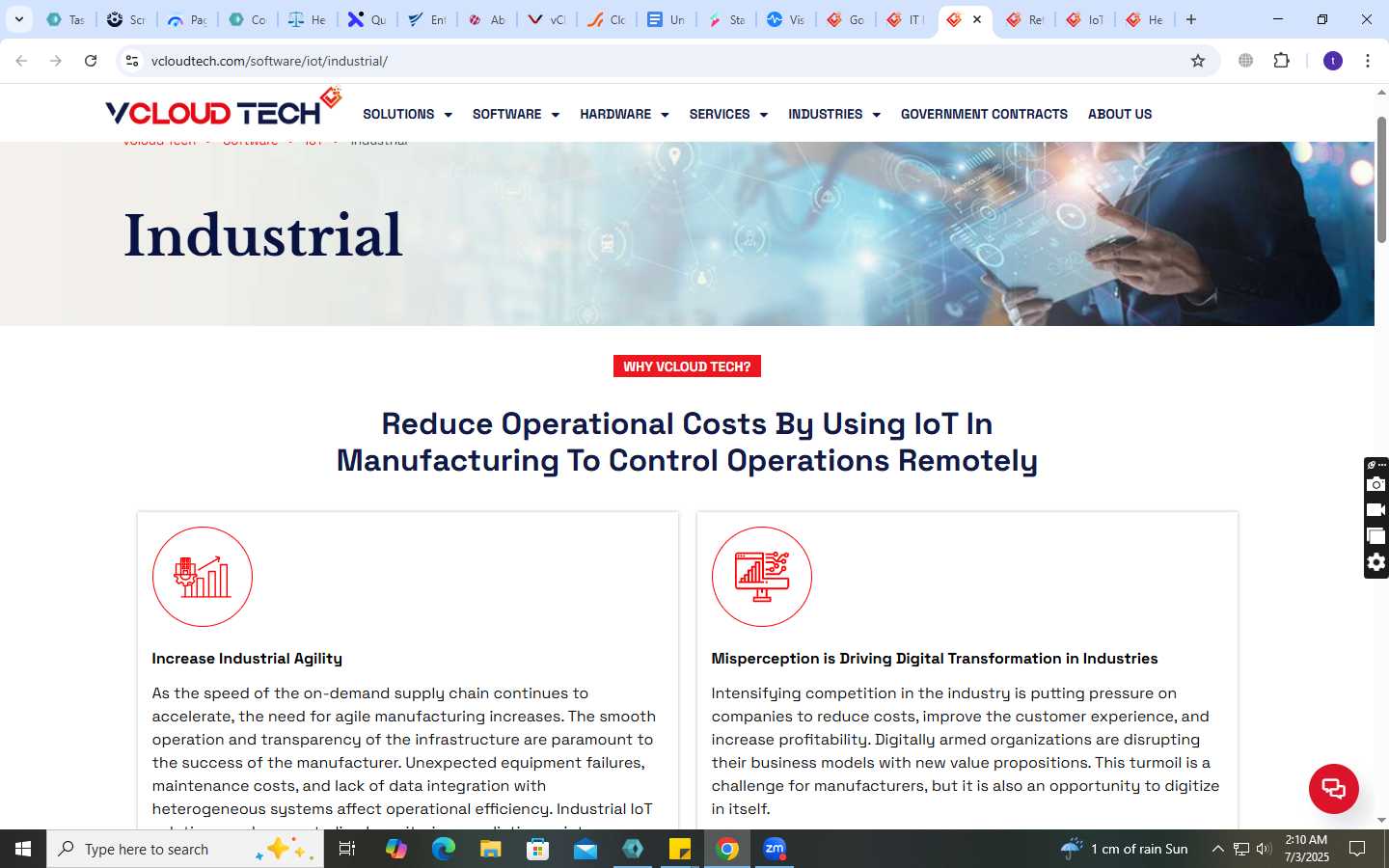Open the Chrome extensions puzzle icon
The height and width of the screenshot is (868, 1389).
[1281, 61]
